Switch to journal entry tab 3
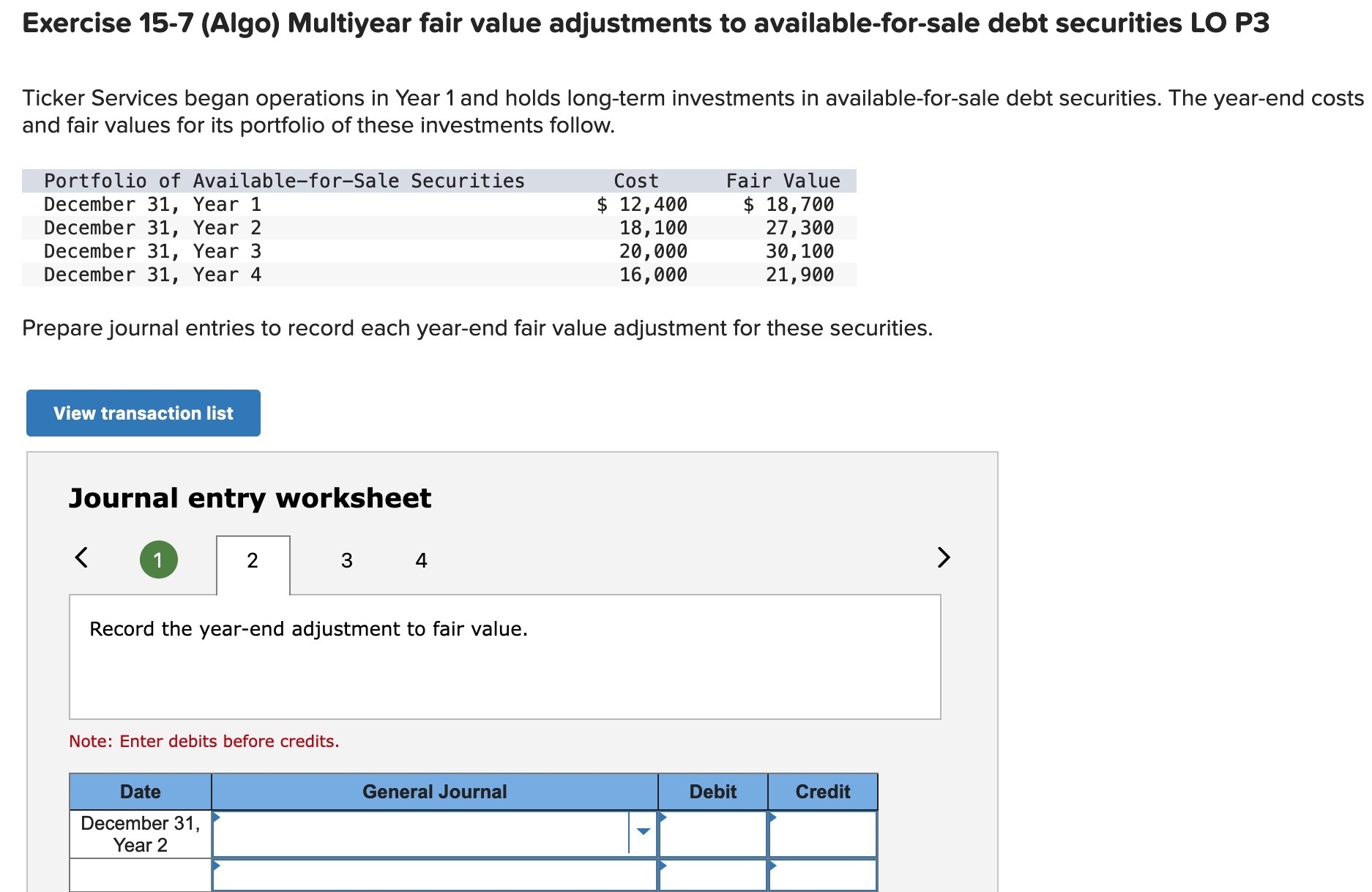The height and width of the screenshot is (892, 1372). pos(347,561)
